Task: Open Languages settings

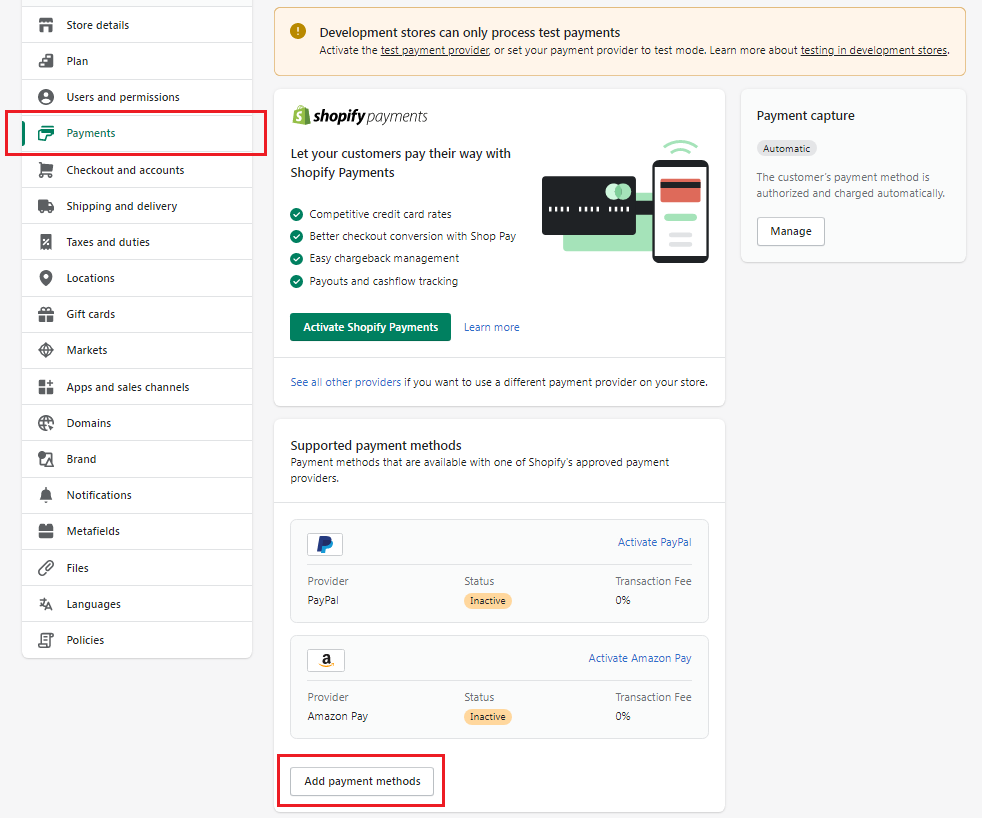Action: (x=137, y=604)
